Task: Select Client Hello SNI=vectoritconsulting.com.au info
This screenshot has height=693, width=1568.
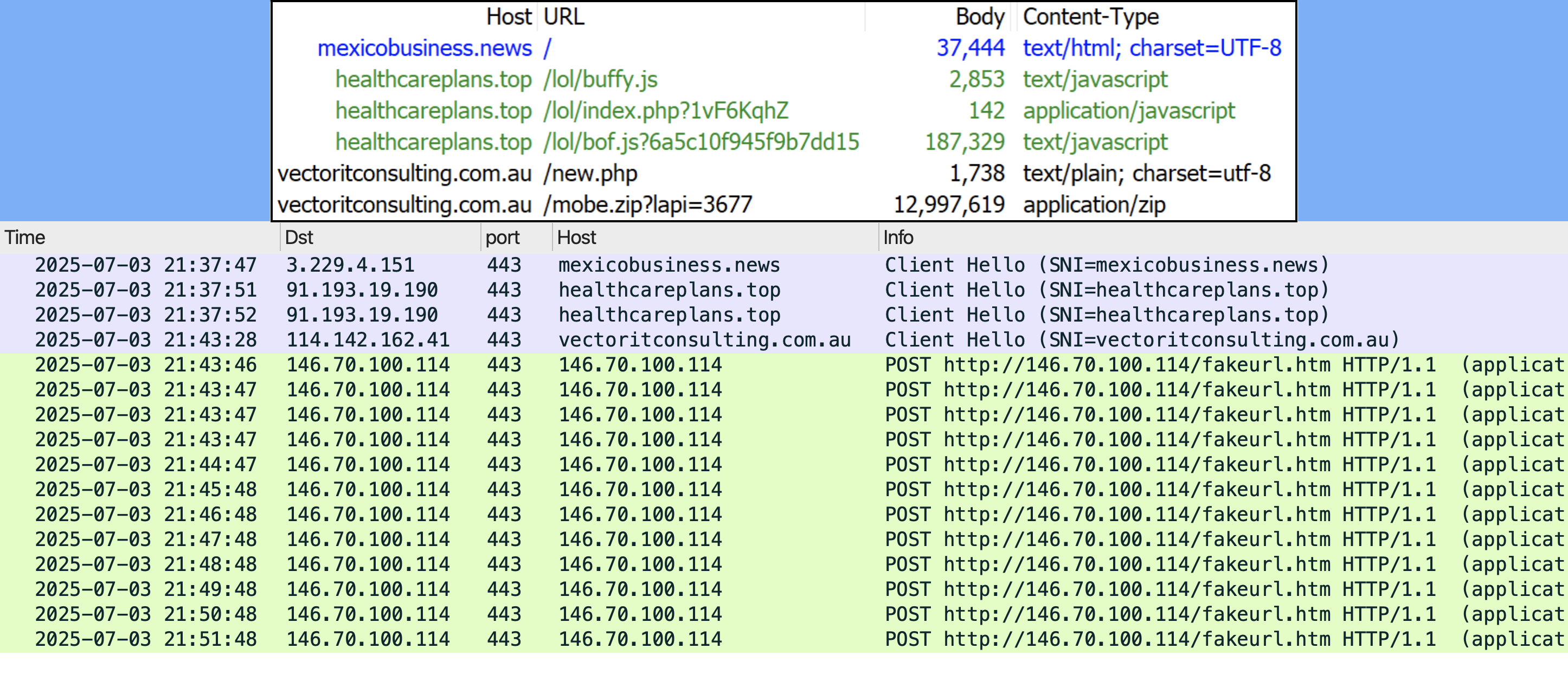Action: click(1142, 340)
